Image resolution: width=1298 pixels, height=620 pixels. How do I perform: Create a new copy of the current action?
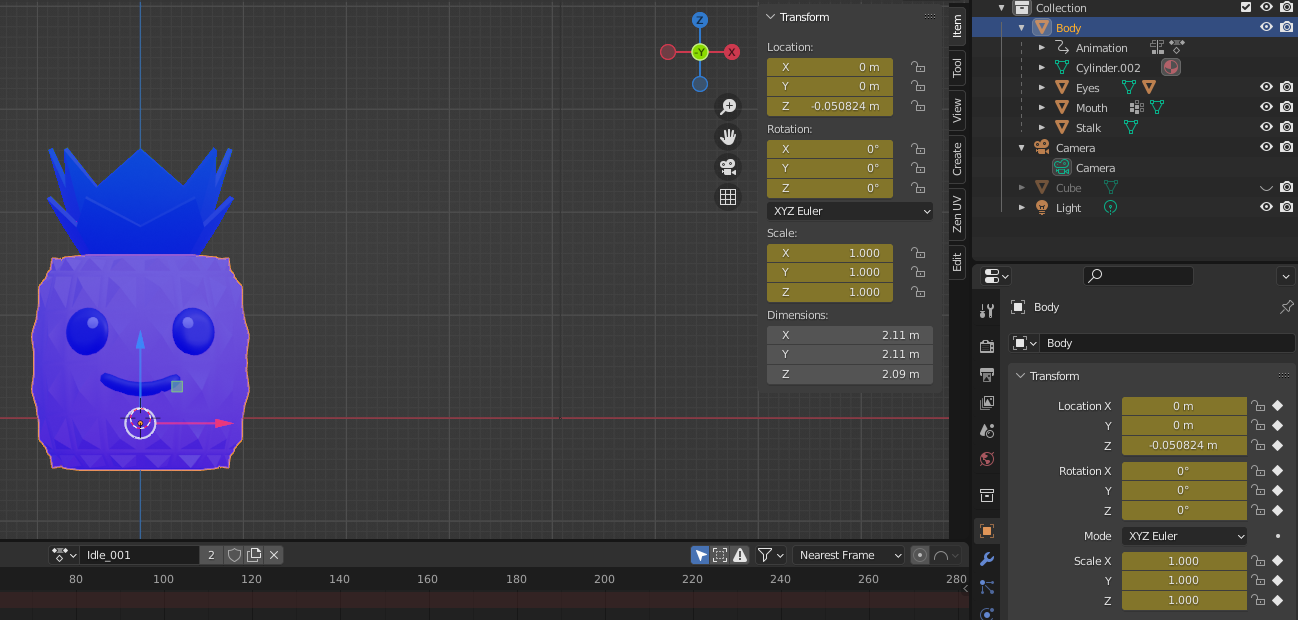point(254,555)
